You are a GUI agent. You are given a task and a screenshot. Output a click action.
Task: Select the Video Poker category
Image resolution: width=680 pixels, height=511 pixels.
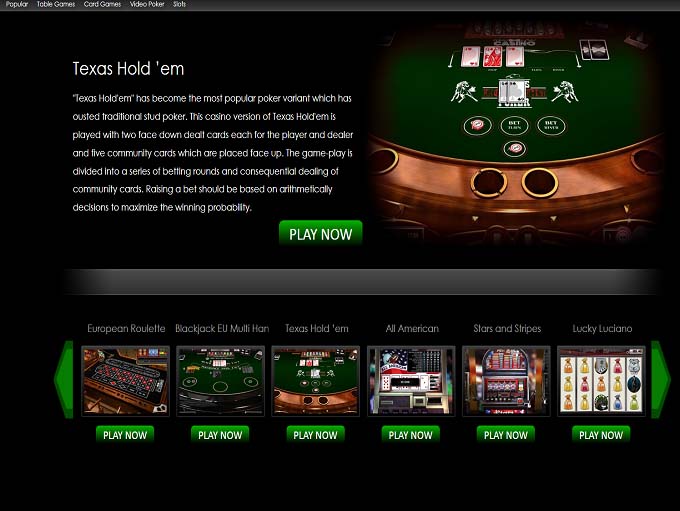click(147, 4)
